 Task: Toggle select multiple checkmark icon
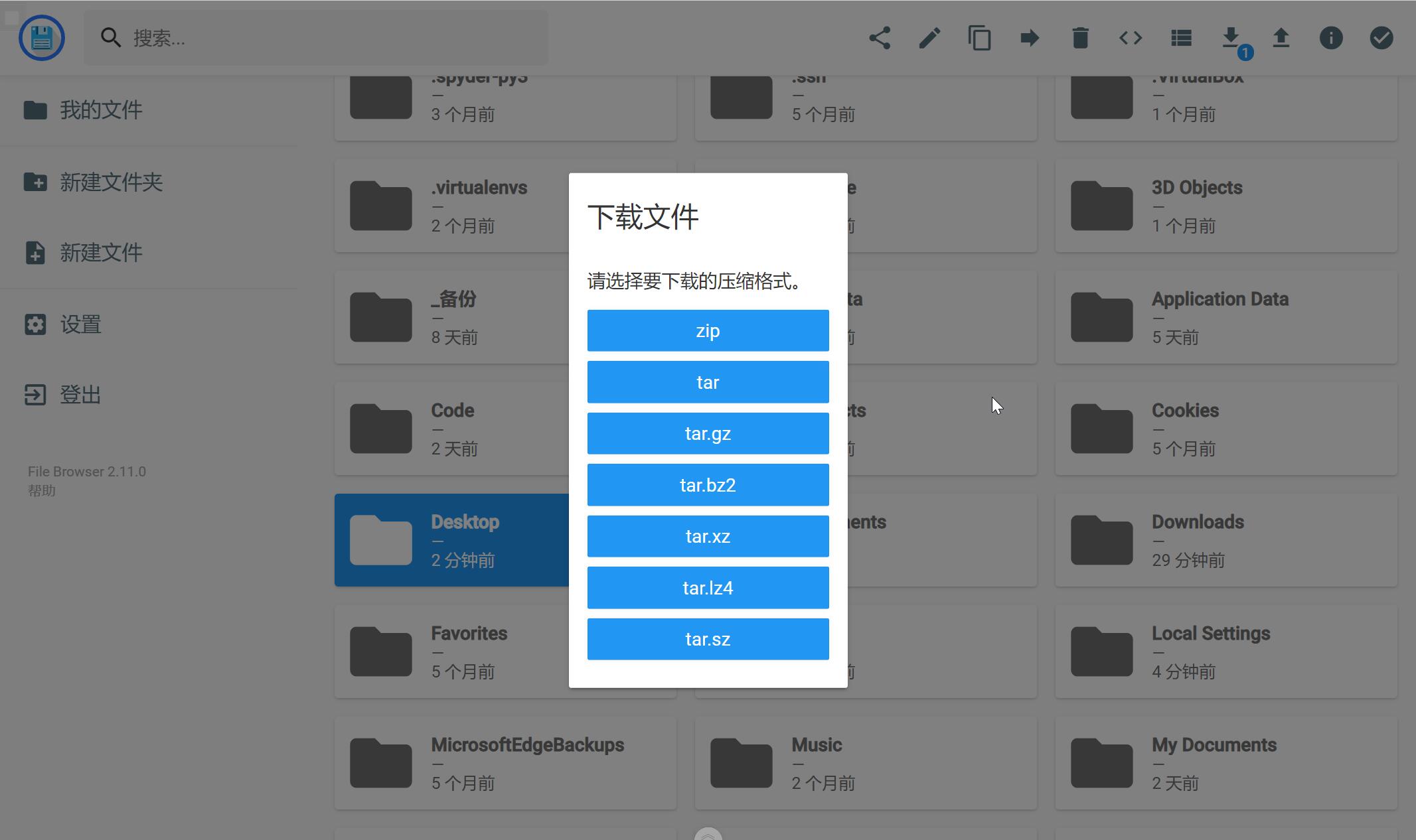coord(1381,38)
